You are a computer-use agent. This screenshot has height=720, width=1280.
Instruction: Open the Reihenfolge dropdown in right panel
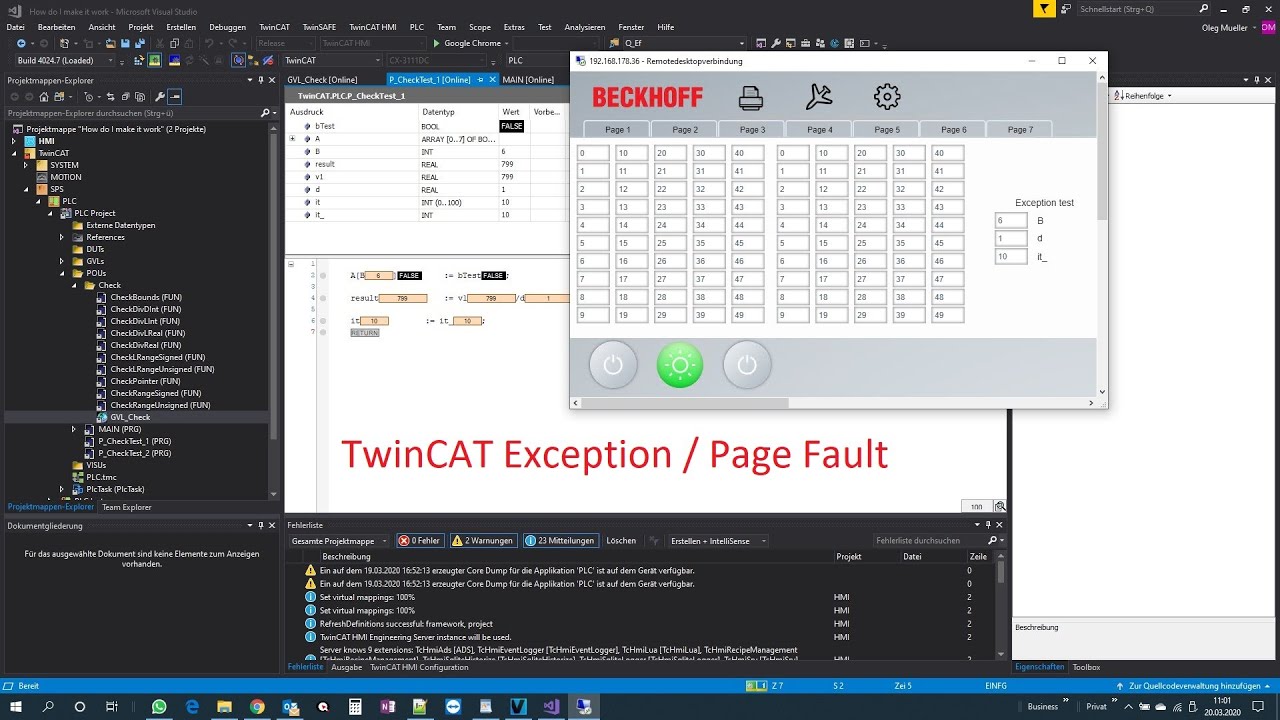click(x=1145, y=96)
